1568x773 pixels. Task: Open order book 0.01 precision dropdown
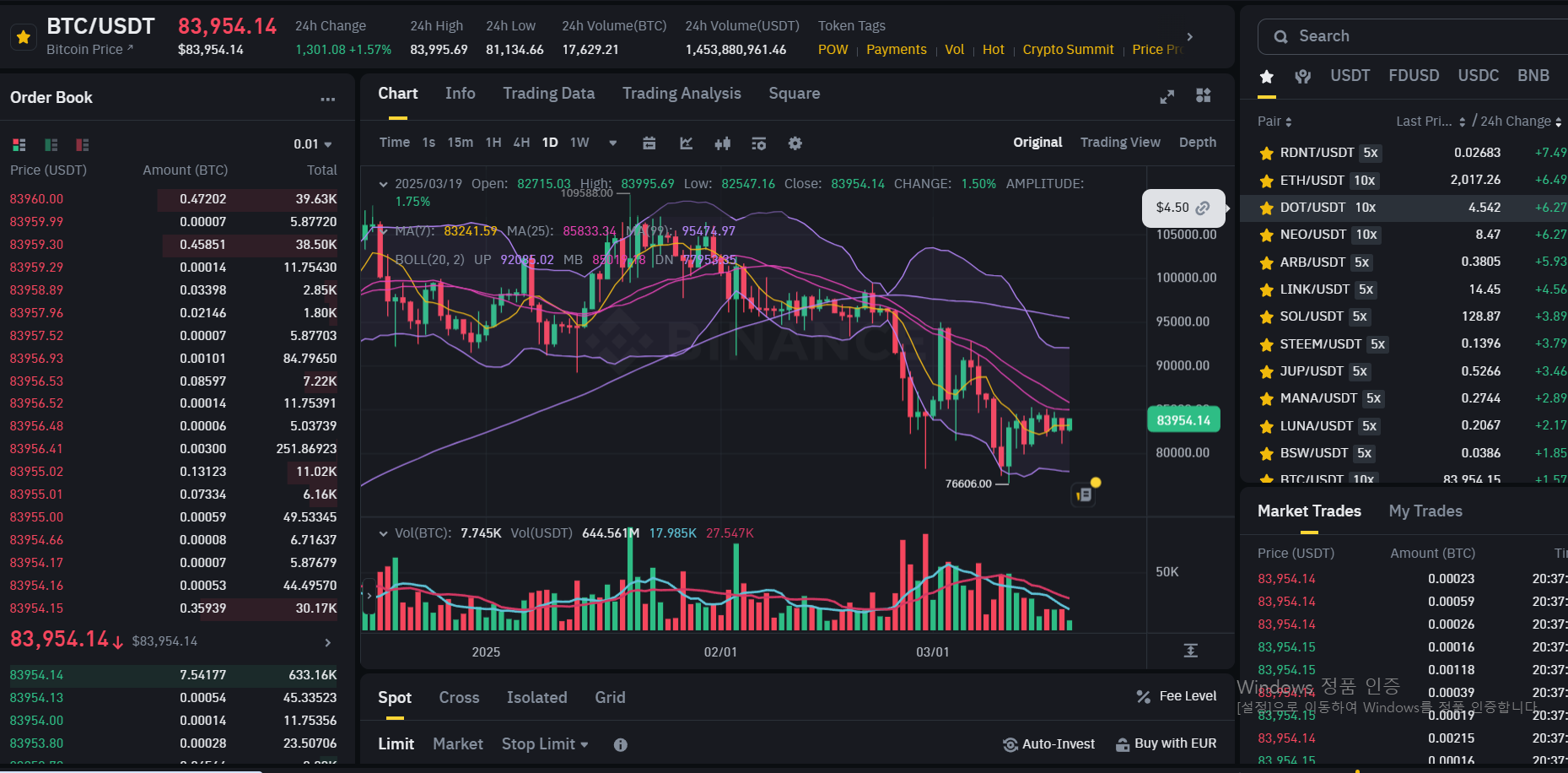(x=313, y=144)
